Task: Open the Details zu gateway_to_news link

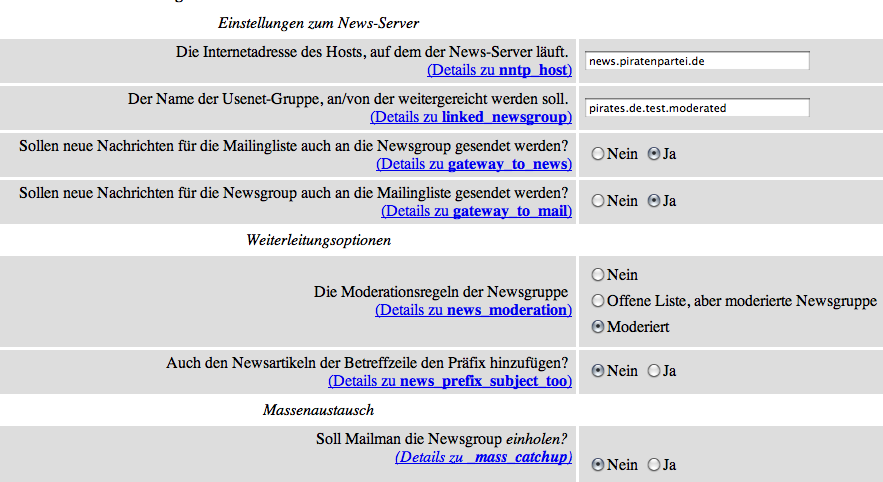Action: click(474, 164)
